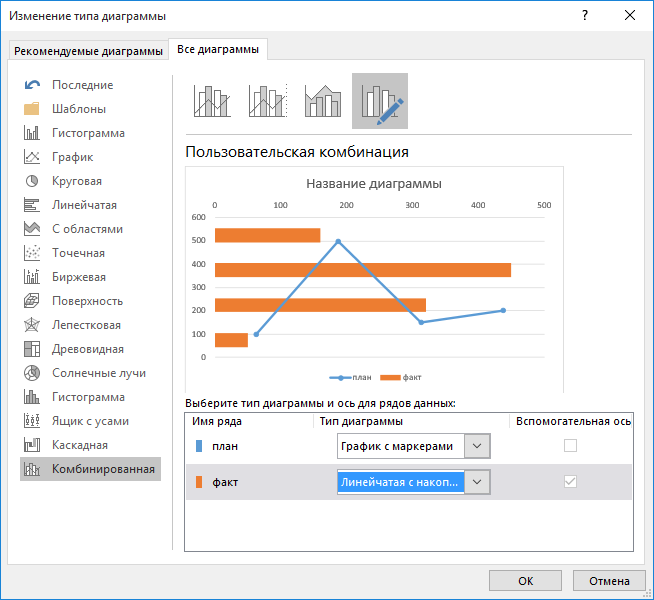Click the Шаблоны folder icon
Screen dimensions: 654x600
click(x=32, y=109)
